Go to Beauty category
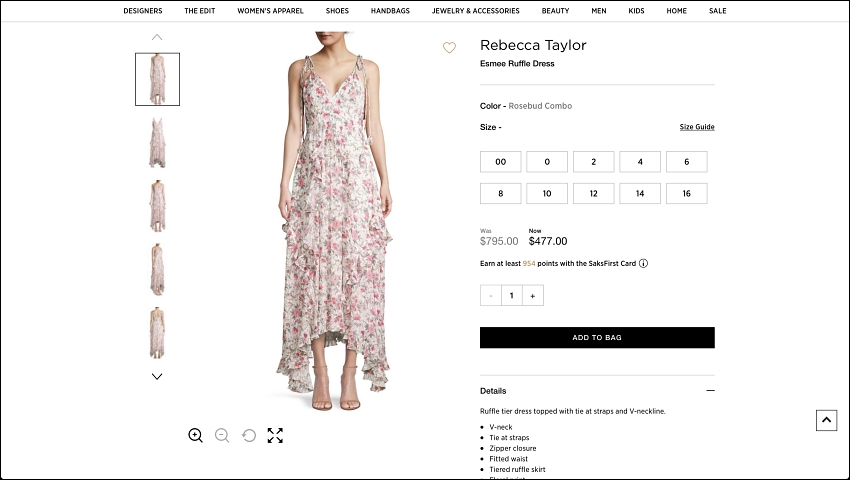Screen dimensions: 850x480 coord(556,11)
